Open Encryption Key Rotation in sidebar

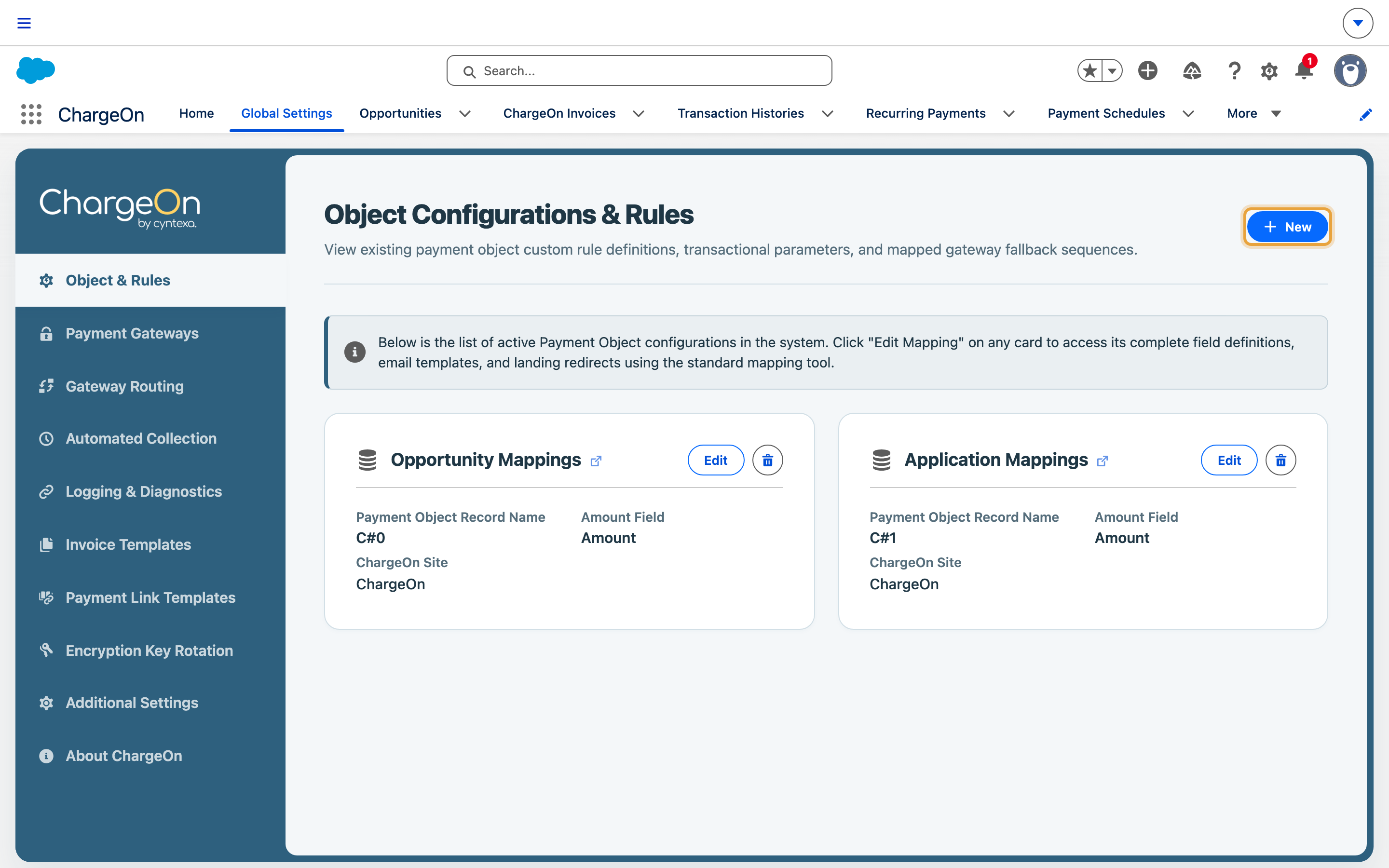tap(150, 651)
